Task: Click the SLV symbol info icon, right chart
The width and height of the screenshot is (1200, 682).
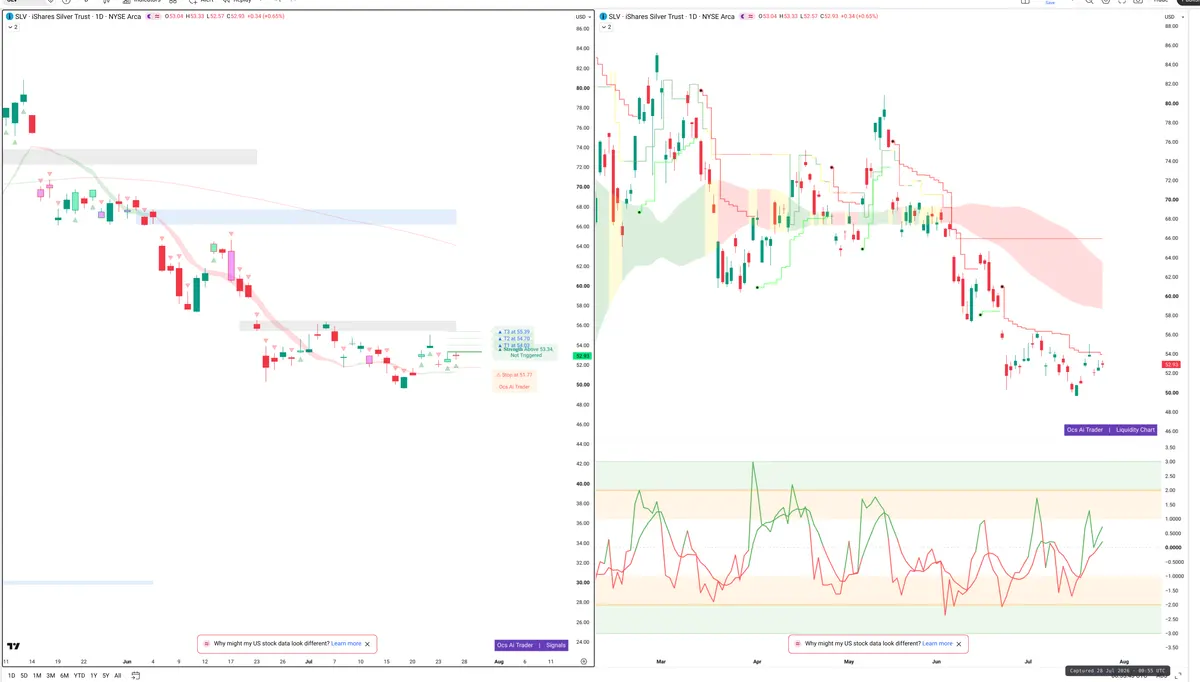Action: [x=603, y=17]
